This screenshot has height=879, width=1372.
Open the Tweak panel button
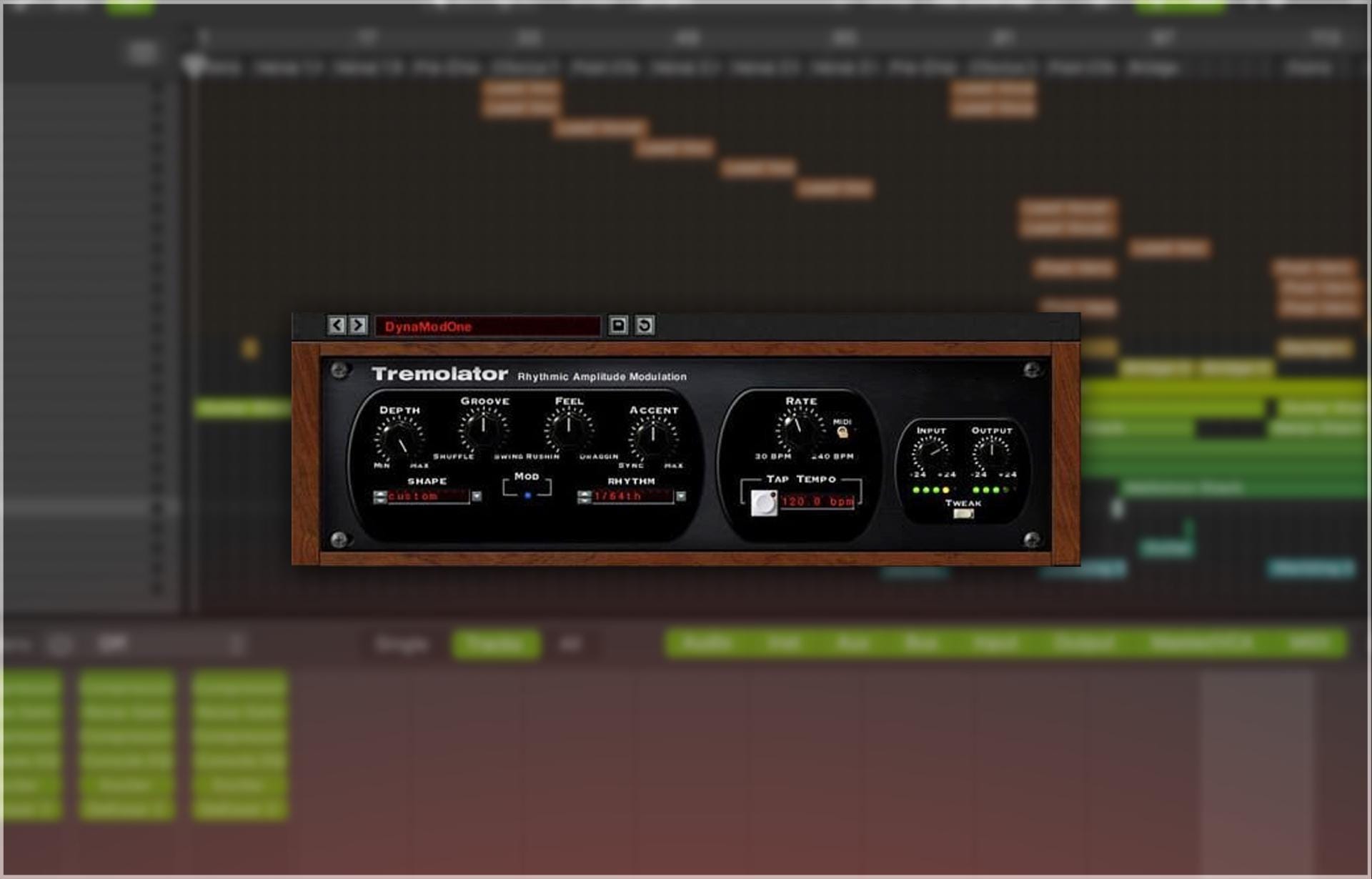(x=963, y=514)
